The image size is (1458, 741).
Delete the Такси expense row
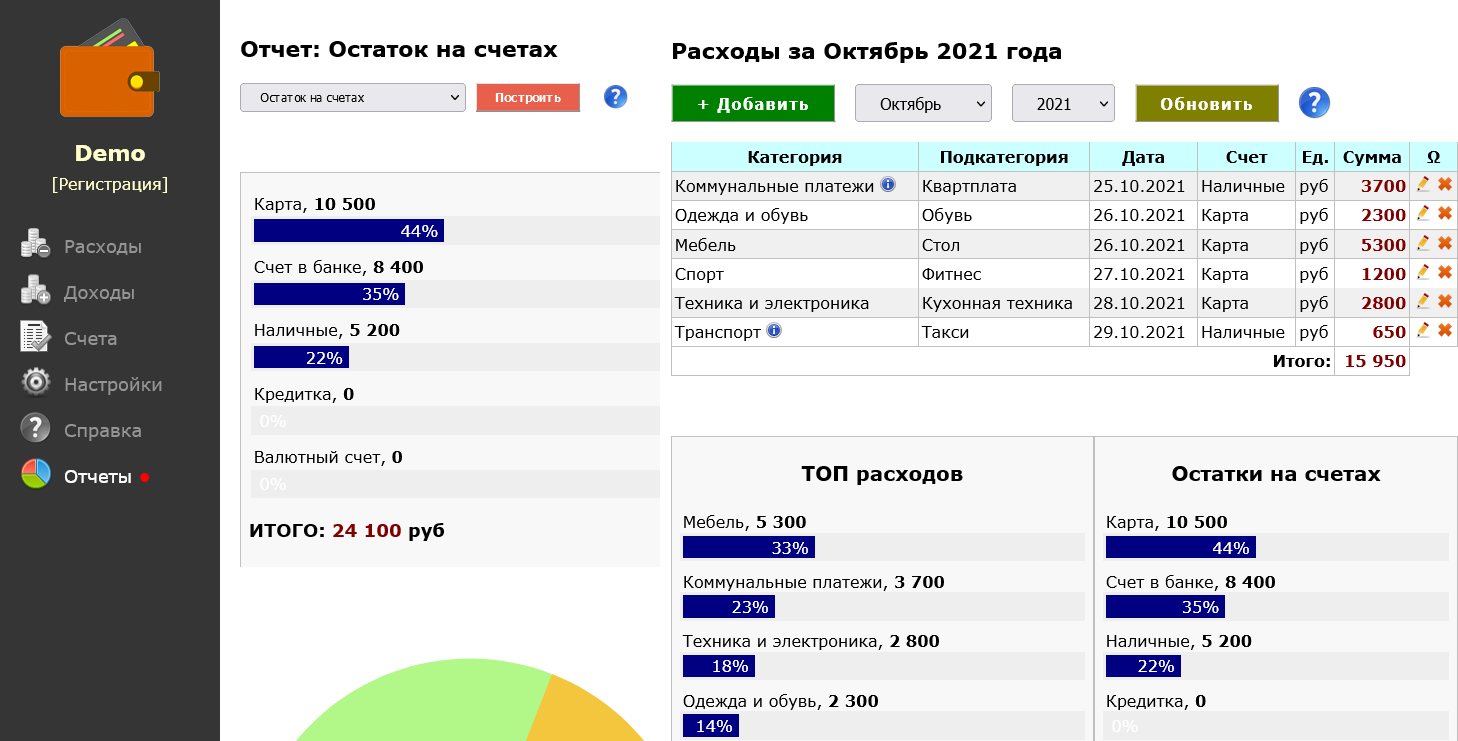click(1445, 330)
